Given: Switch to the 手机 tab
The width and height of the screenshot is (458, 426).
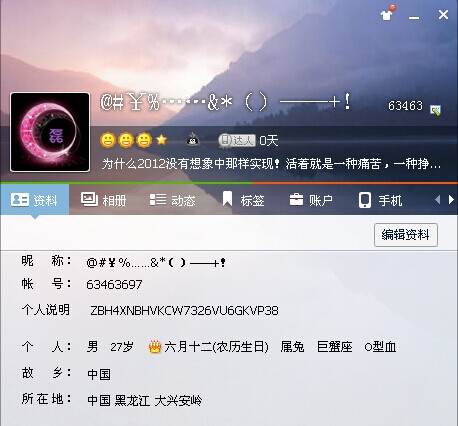Looking at the screenshot, I should tap(380, 200).
